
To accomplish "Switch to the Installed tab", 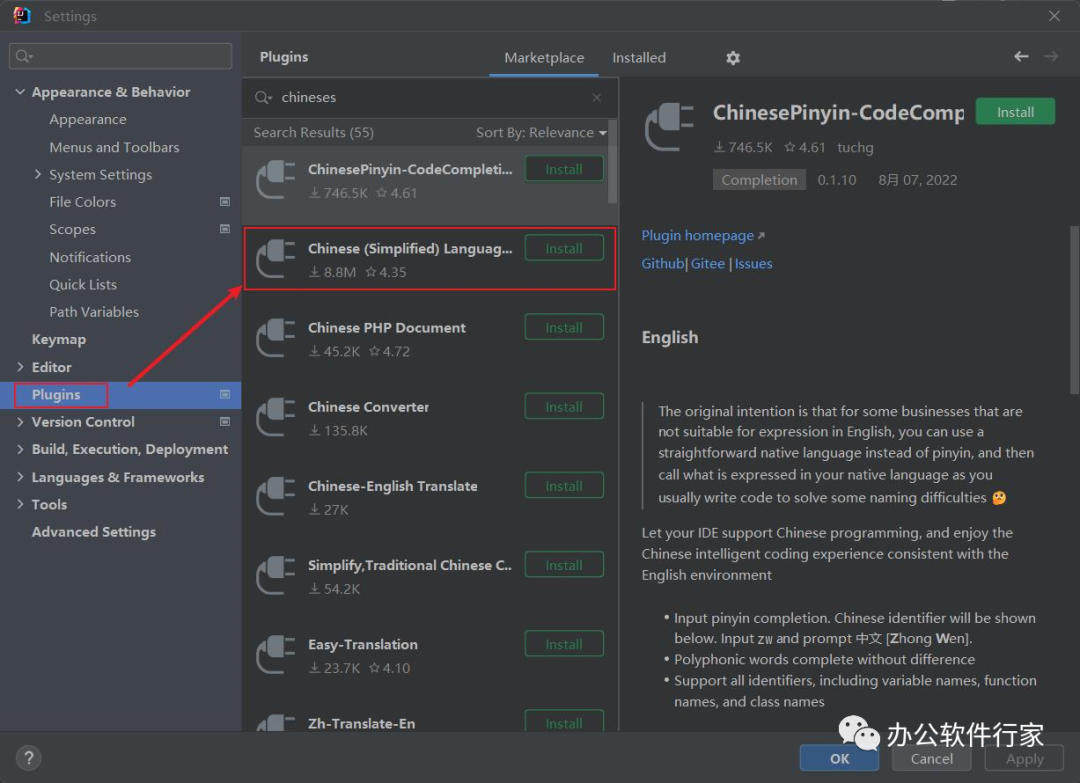I will (639, 58).
